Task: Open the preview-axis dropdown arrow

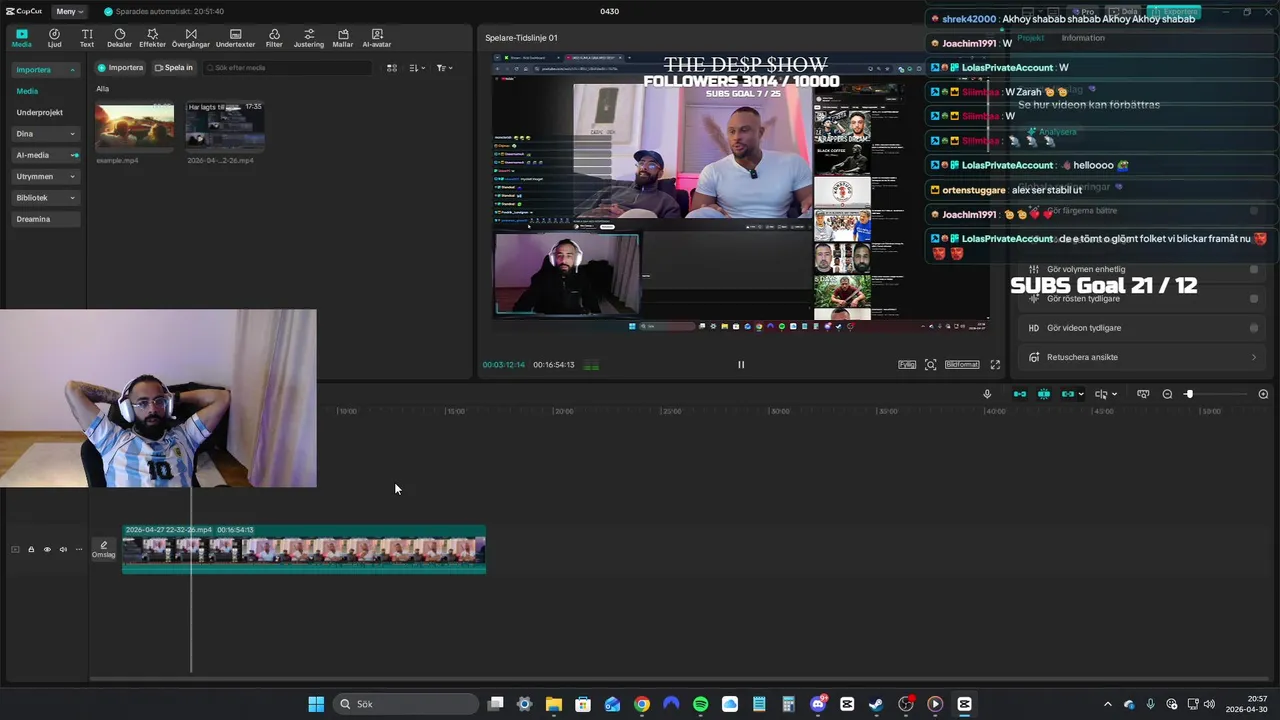Action: coord(1081,394)
